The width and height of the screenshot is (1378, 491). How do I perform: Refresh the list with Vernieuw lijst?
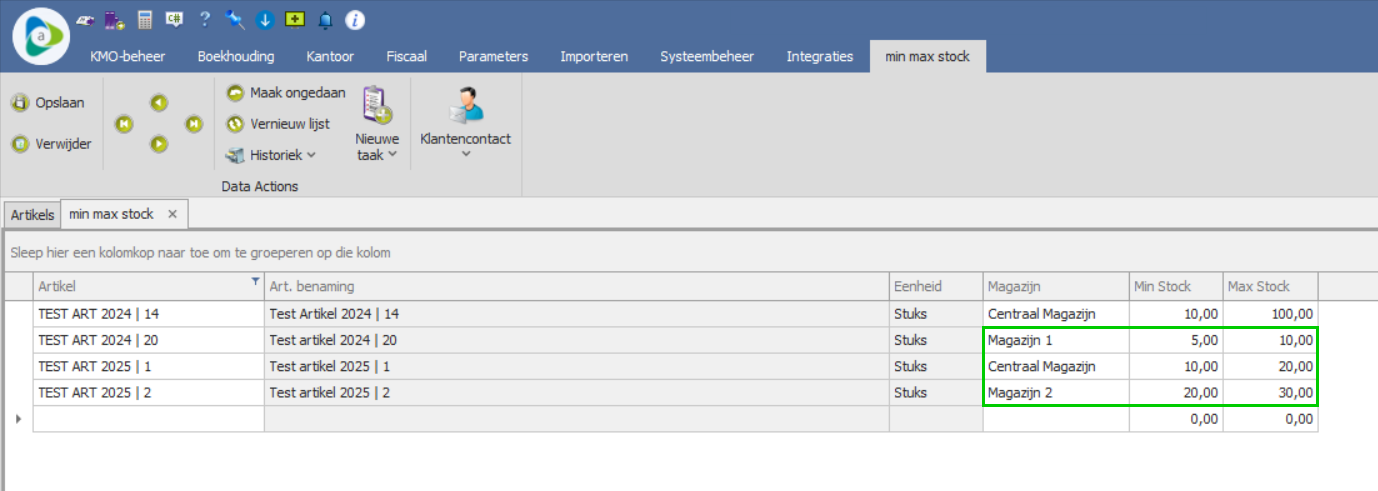pyautogui.click(x=277, y=124)
